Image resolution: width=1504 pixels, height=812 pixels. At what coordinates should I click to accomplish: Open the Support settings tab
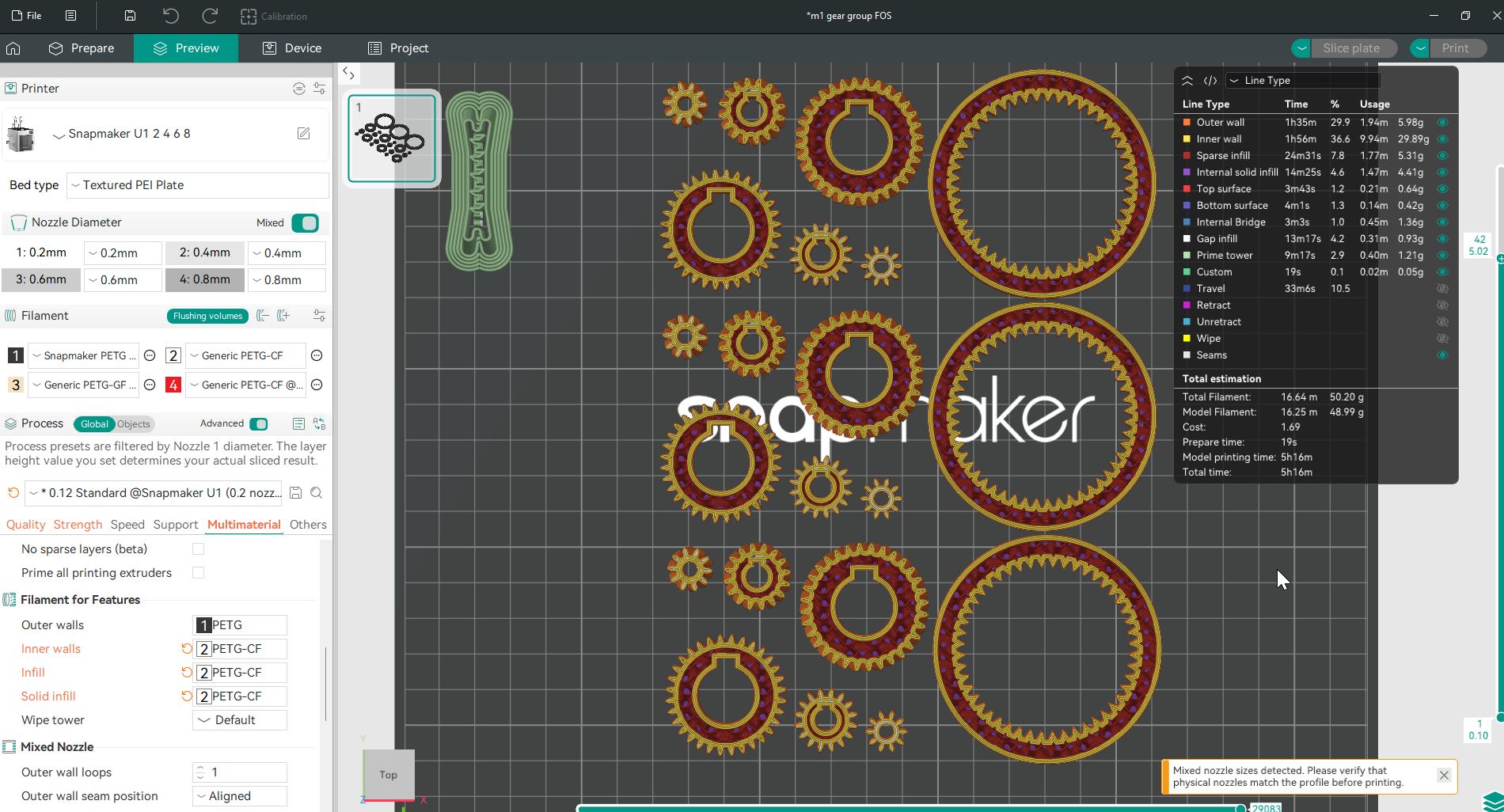(x=176, y=525)
